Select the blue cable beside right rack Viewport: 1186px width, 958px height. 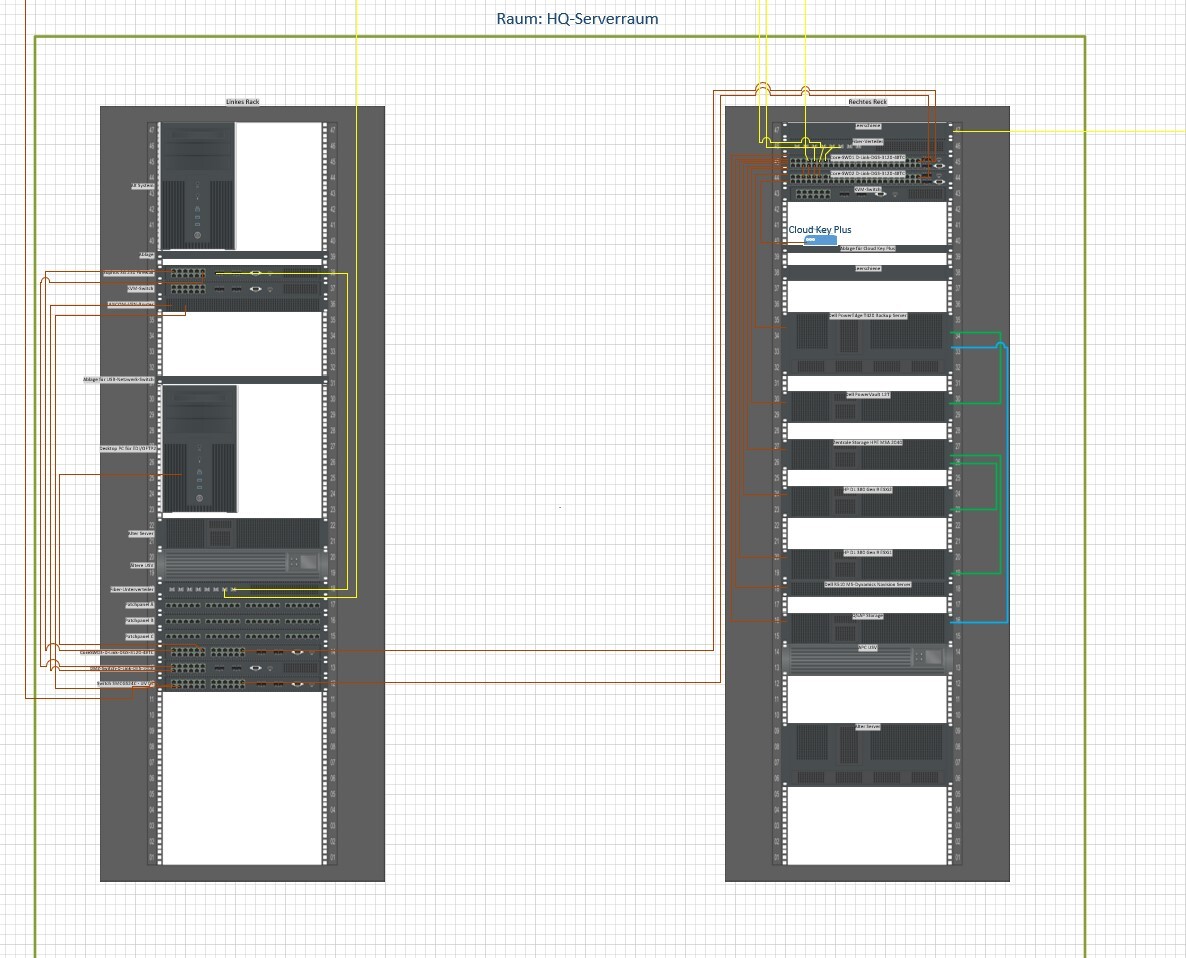(1006, 480)
